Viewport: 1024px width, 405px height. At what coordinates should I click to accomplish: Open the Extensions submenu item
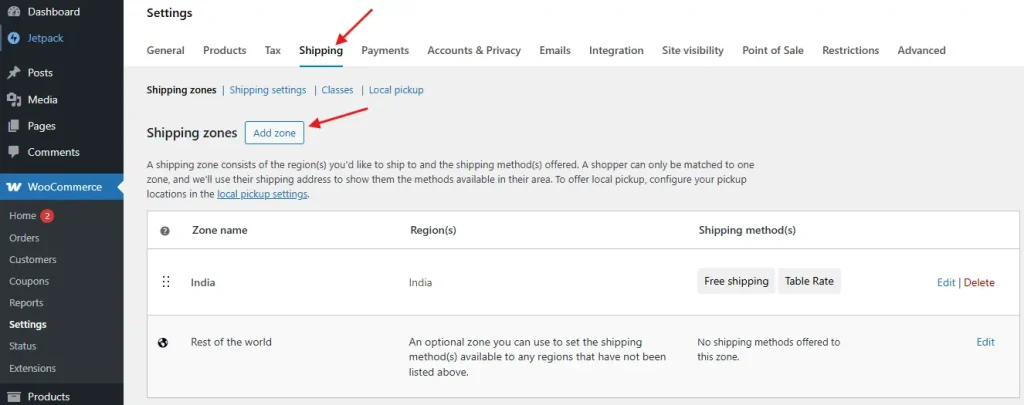pyautogui.click(x=33, y=368)
